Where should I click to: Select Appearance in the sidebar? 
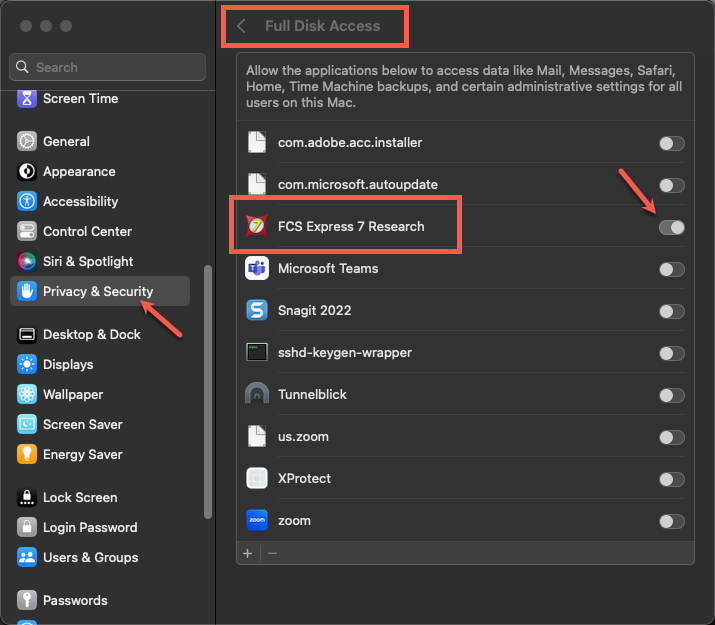pyautogui.click(x=100, y=171)
